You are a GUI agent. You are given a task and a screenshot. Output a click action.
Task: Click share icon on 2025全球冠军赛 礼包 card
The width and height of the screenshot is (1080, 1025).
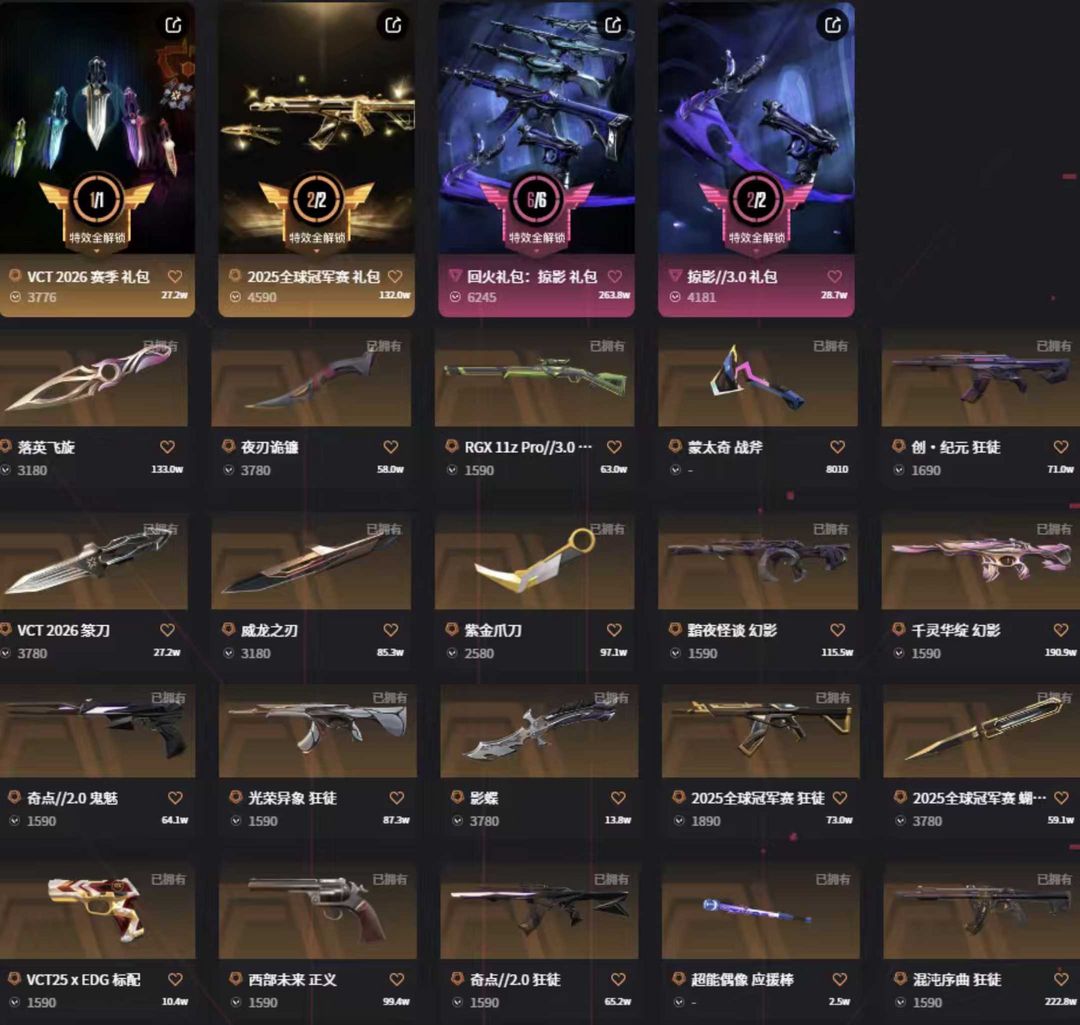[x=393, y=25]
